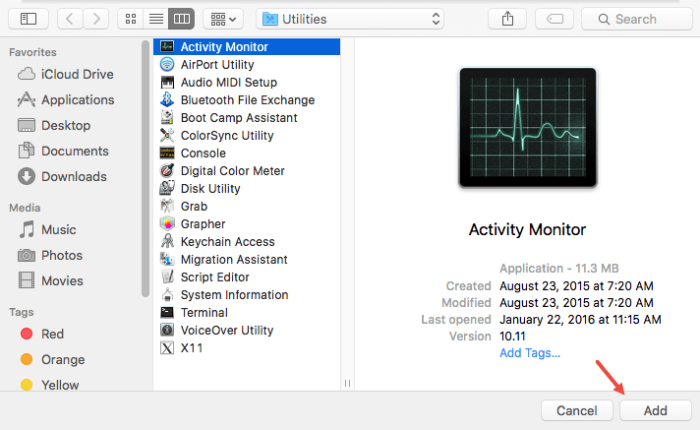Viewport: 700px width, 430px height.
Task: Select the "Terminal" name
Action: pos(204,313)
